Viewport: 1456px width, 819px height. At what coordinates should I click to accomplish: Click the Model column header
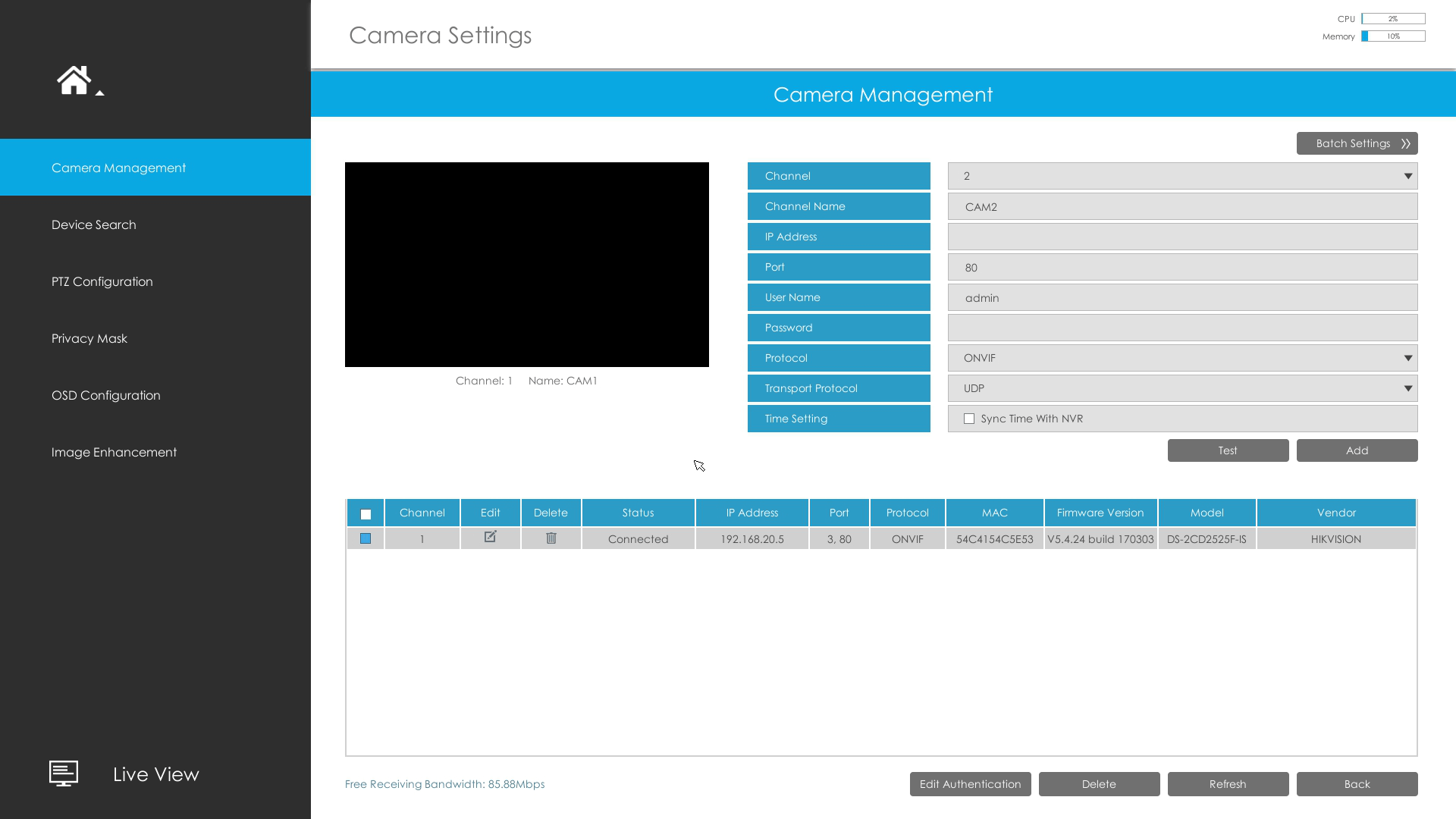[1207, 513]
